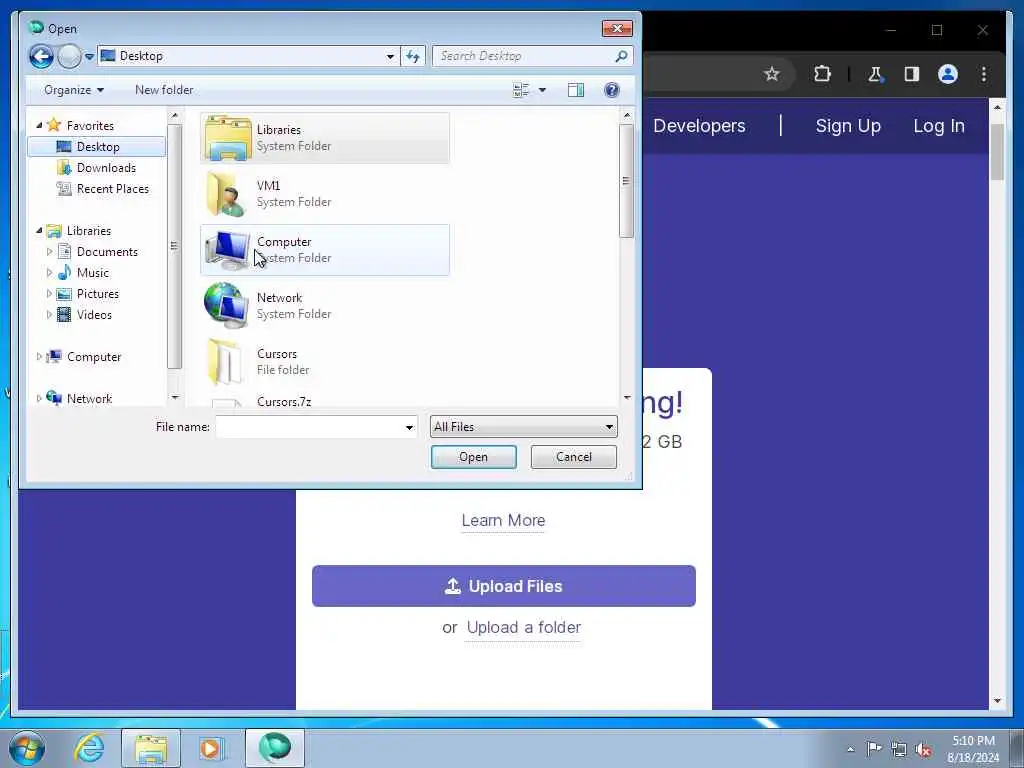Open the Windows Start button
Screen dimensions: 1024x768
[27, 748]
